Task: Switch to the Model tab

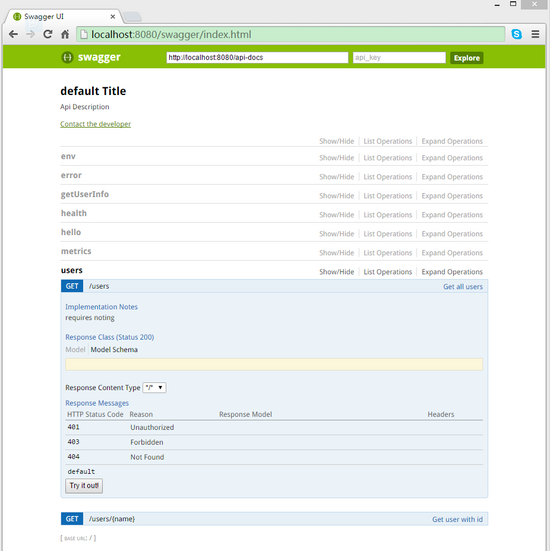Action: [75, 350]
